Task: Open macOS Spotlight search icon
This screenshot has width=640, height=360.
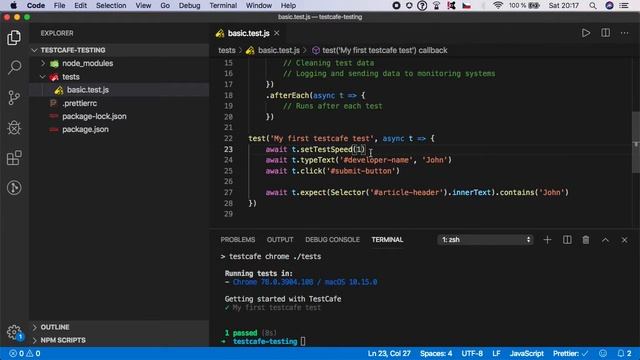Action: point(593,6)
